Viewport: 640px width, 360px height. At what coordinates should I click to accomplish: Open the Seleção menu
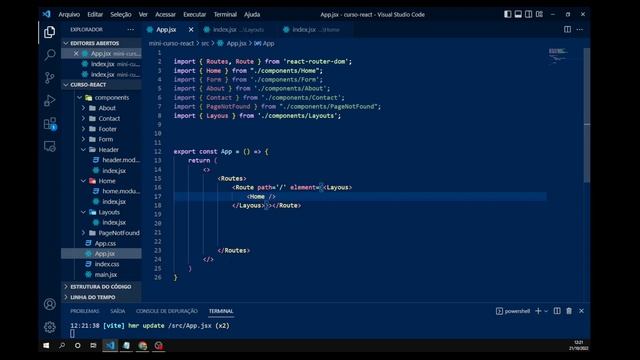coord(121,14)
